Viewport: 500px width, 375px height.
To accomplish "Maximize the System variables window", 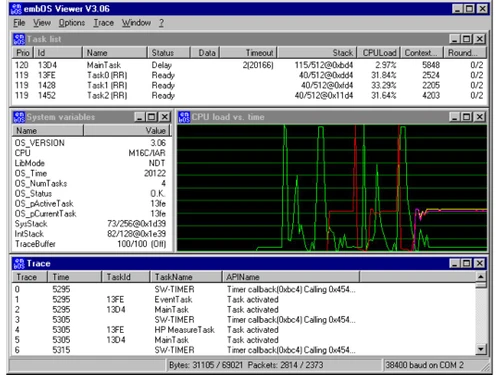I will (x=152, y=117).
